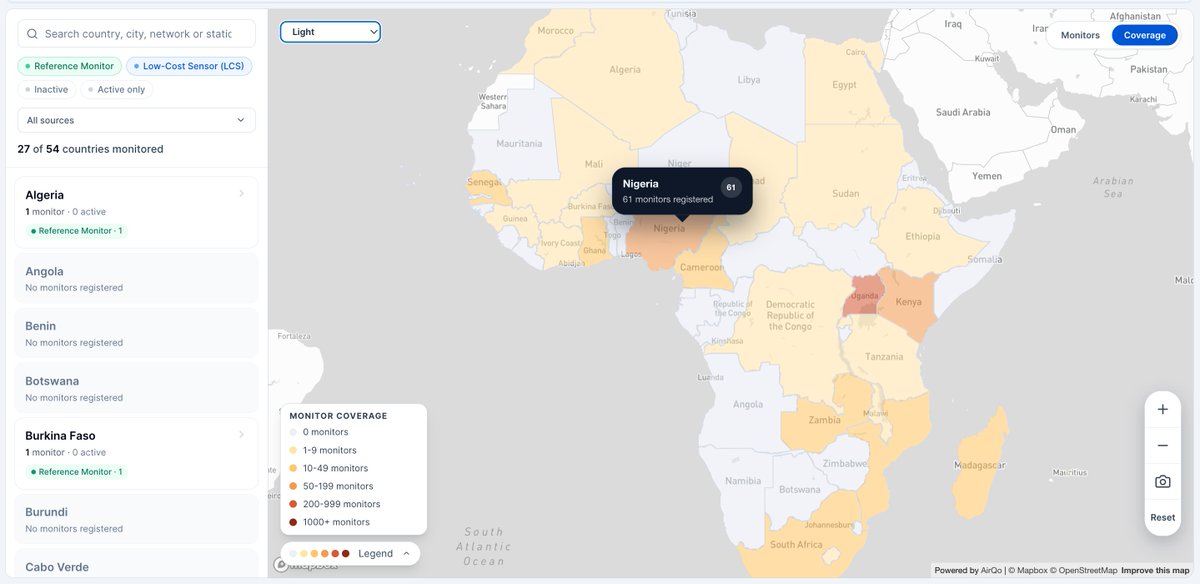Select the Benin list row
Viewport: 1200px width, 584px height.
(136, 334)
